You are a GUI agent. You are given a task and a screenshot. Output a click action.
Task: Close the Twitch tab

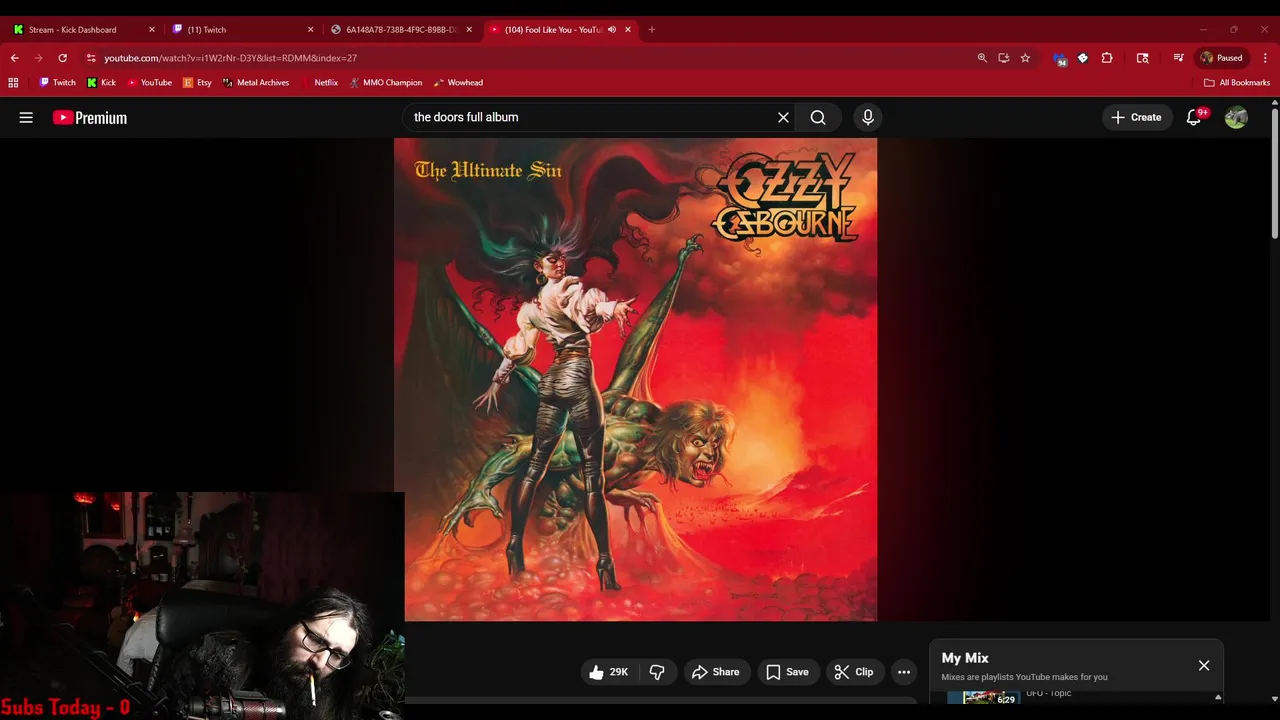pyautogui.click(x=310, y=29)
